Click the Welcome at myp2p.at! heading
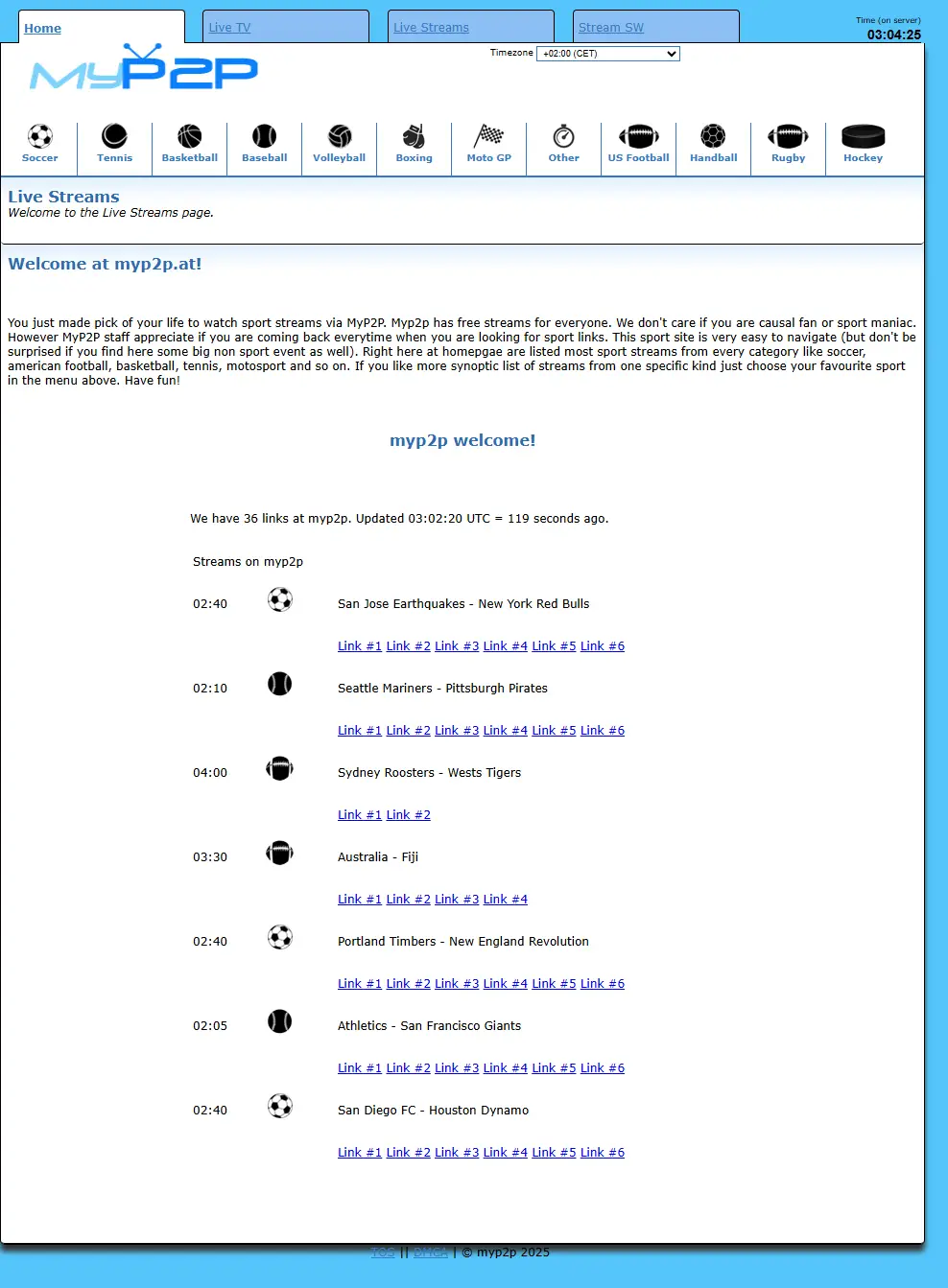Screen dimensions: 948x1288 [105, 264]
